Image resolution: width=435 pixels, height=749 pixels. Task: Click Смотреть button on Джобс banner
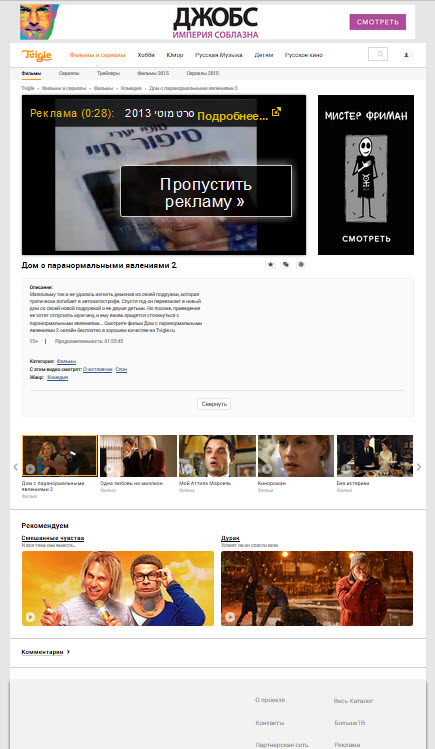[x=378, y=22]
